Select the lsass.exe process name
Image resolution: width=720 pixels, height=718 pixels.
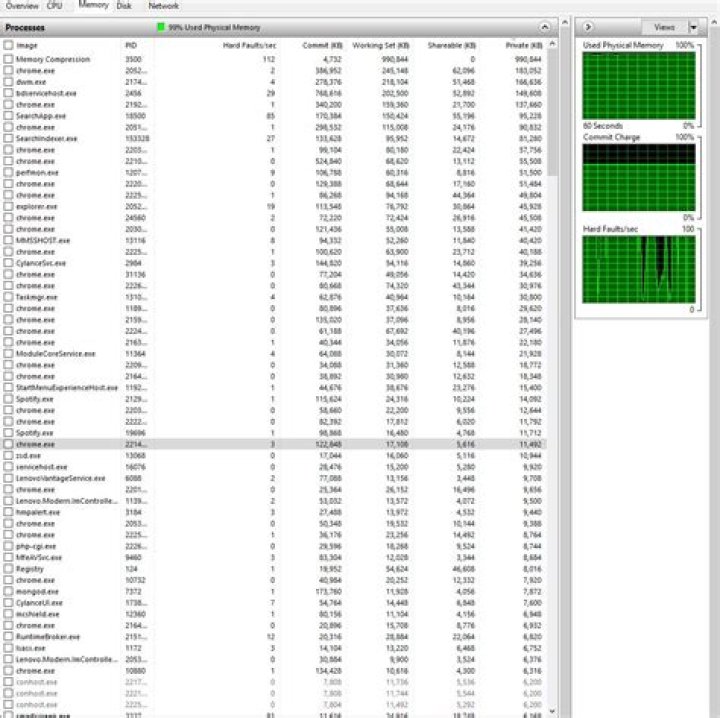[x=30, y=648]
